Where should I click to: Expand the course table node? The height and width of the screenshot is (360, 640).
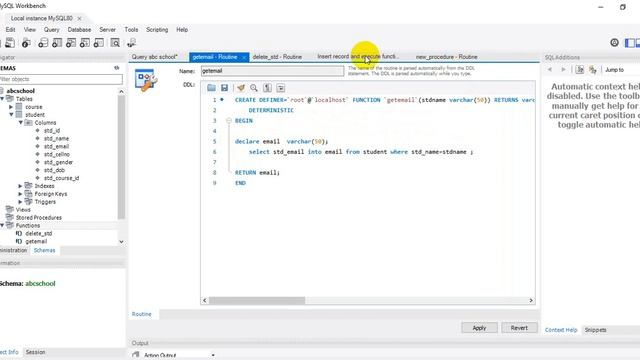[11, 107]
